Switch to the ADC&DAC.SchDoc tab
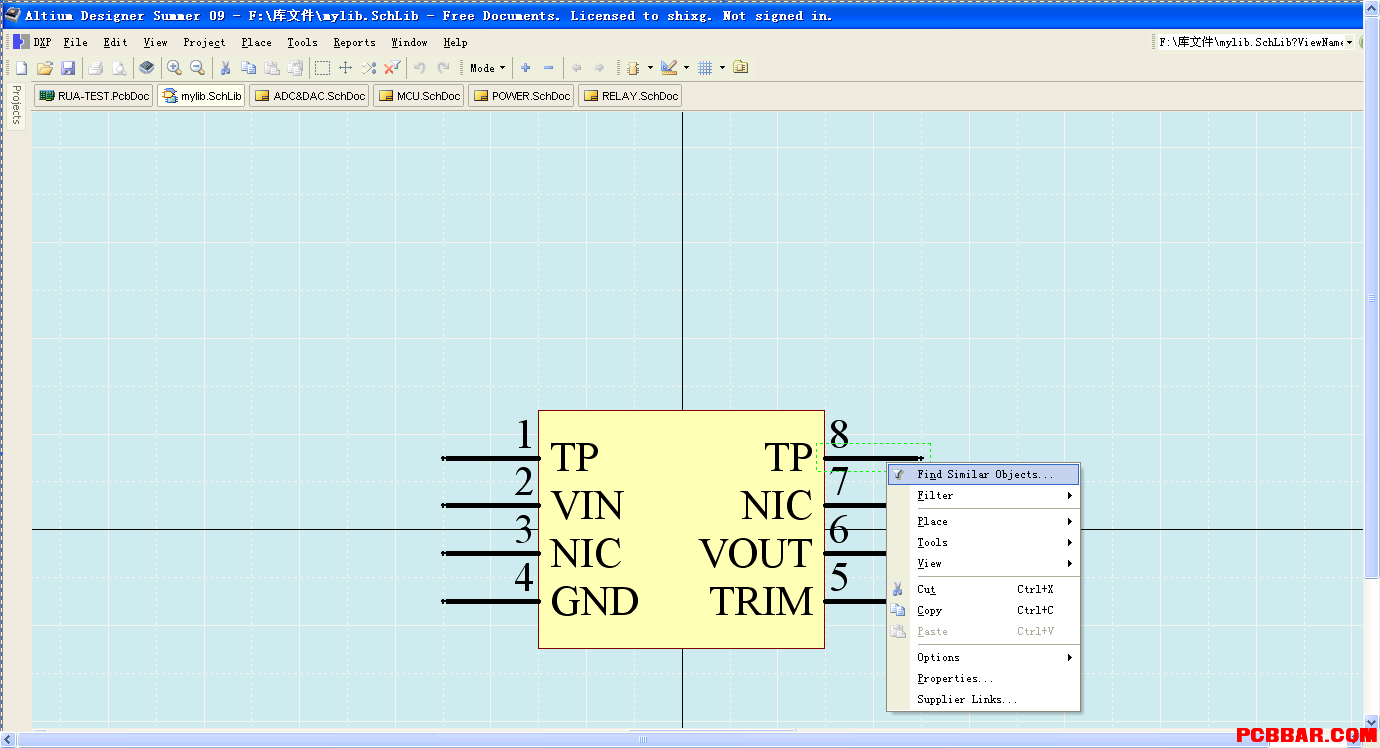The height and width of the screenshot is (748, 1380). [309, 96]
